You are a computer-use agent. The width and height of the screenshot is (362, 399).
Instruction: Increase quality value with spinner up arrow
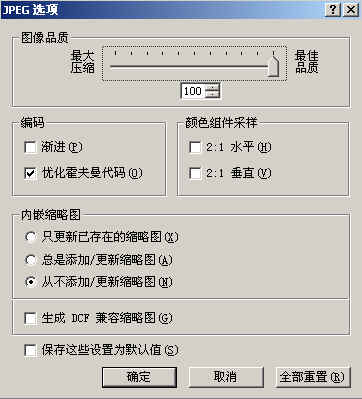[212, 87]
